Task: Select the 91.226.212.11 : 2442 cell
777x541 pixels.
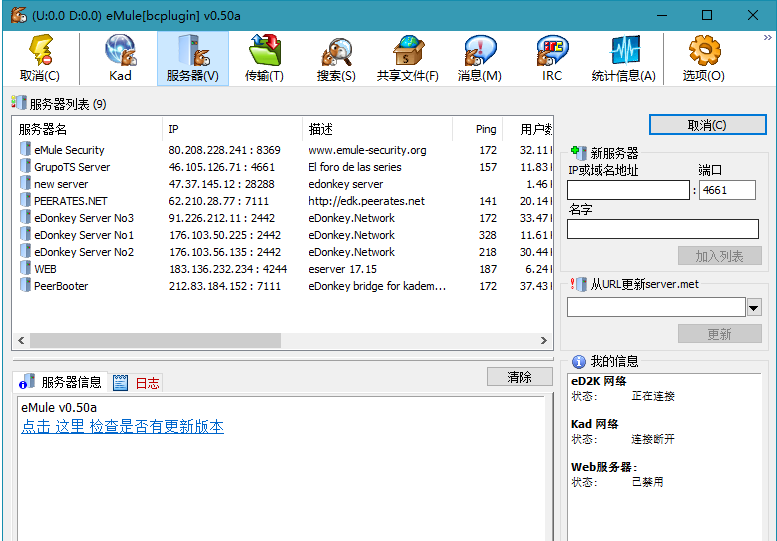Action: pyautogui.click(x=222, y=218)
